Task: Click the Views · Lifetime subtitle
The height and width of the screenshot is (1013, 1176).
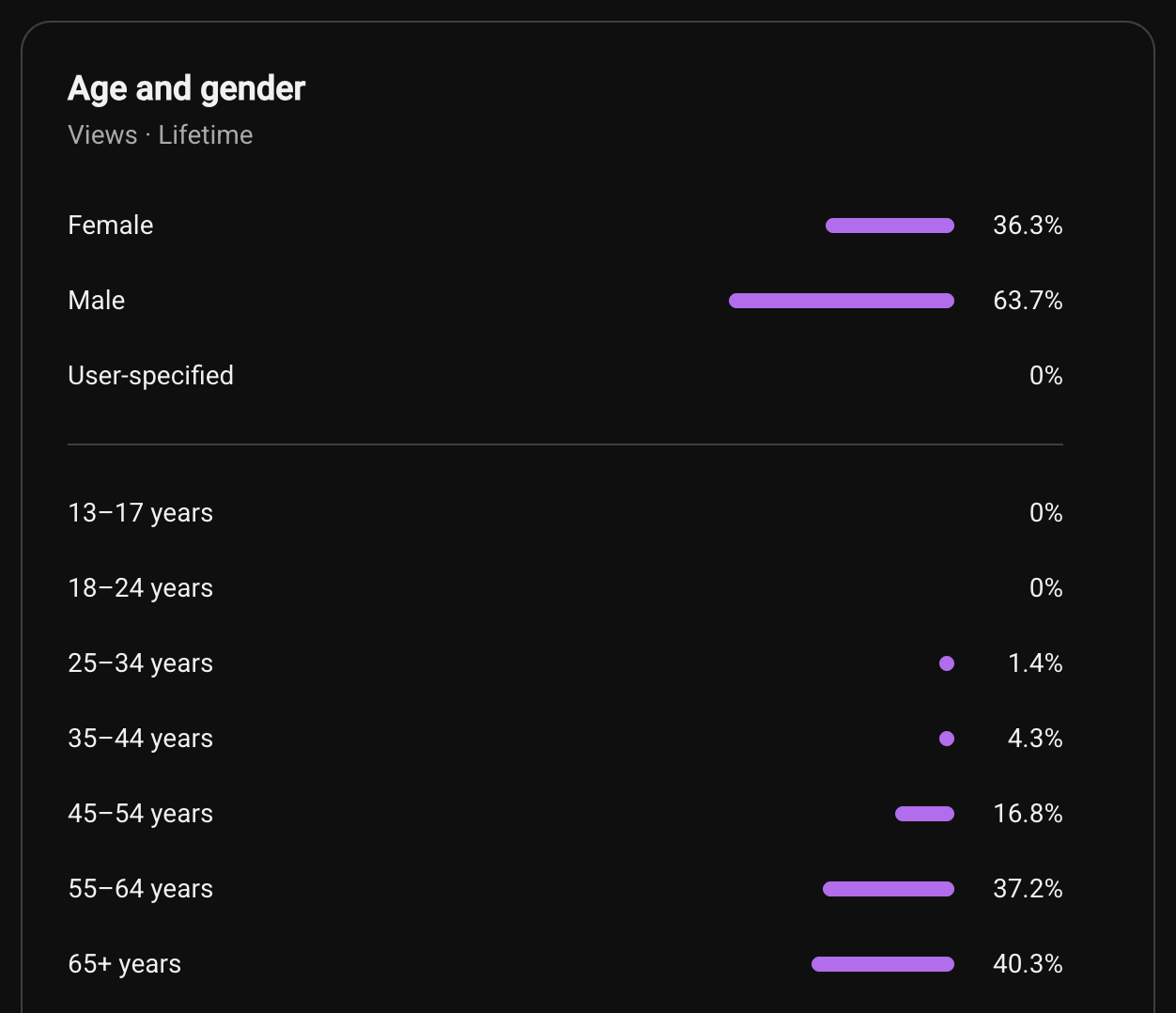Action: coord(161,135)
